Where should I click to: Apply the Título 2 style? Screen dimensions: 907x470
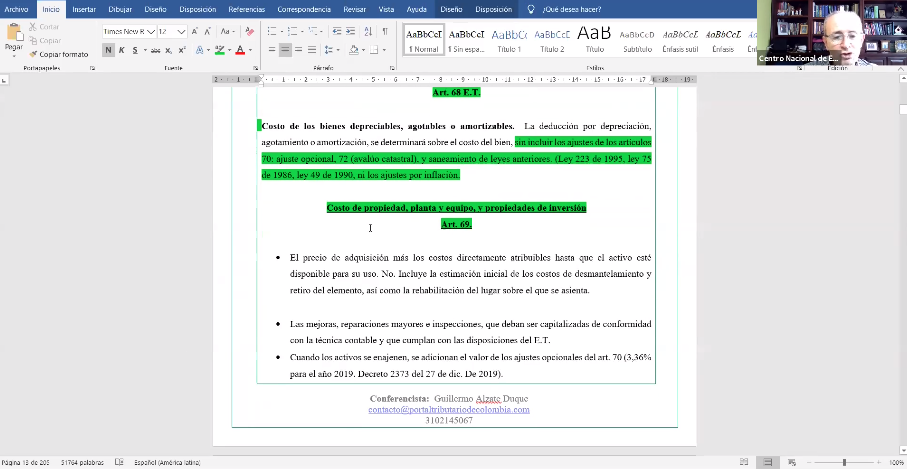point(552,40)
